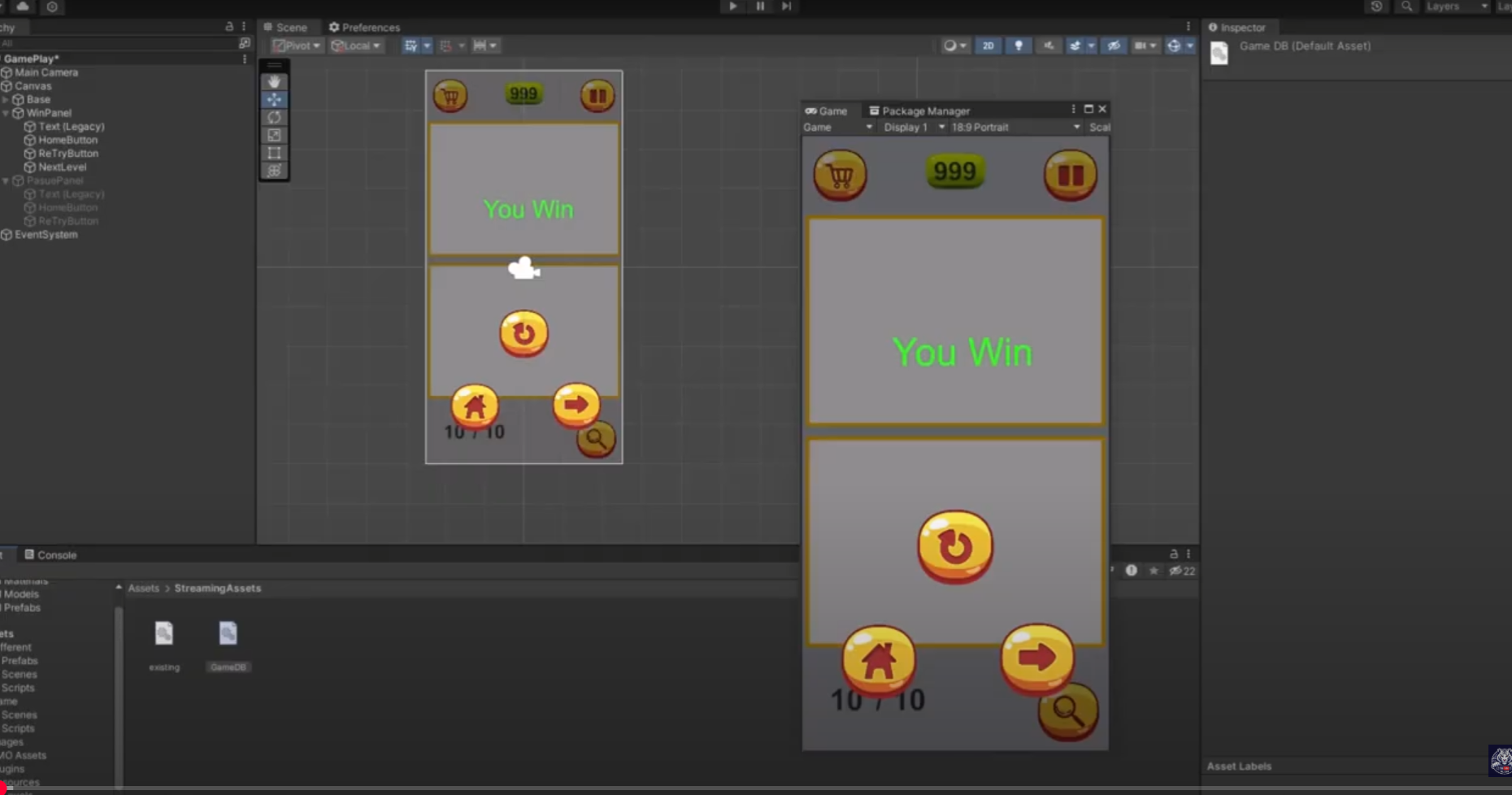The image size is (1512, 795).
Task: Expand the Base object in Hierarchy
Action: pyautogui.click(x=6, y=99)
